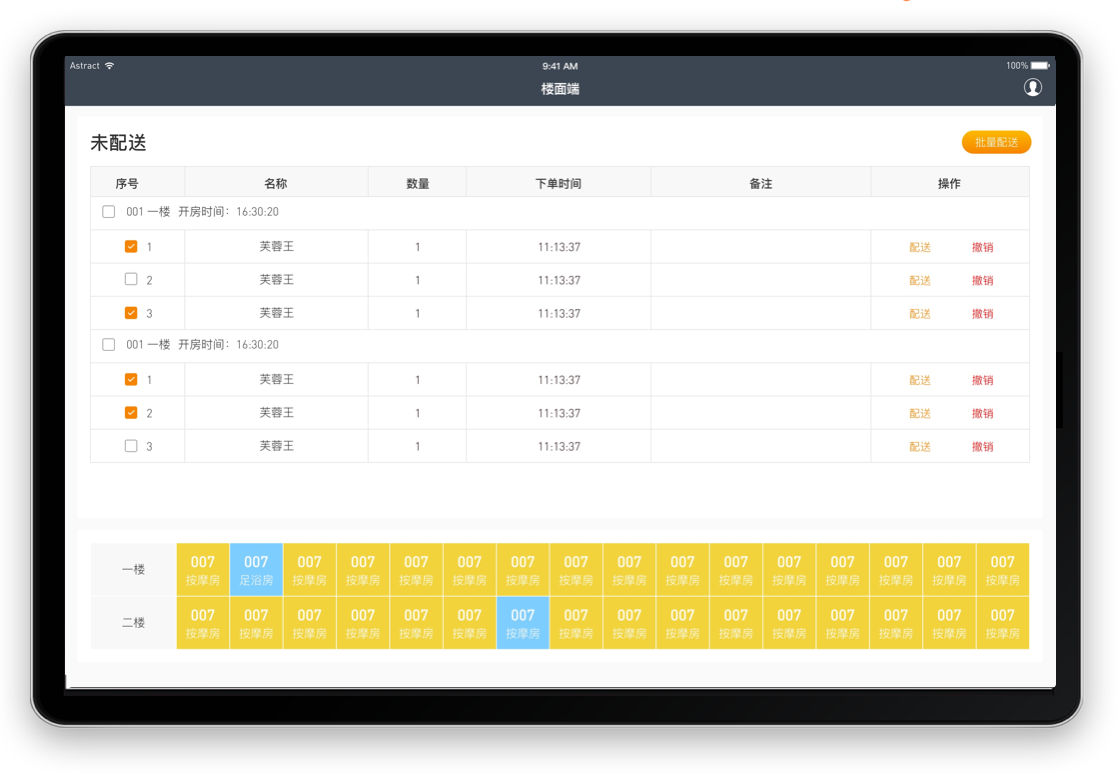
Task: Select the blue 足浴房 room tile
Action: (x=256, y=570)
